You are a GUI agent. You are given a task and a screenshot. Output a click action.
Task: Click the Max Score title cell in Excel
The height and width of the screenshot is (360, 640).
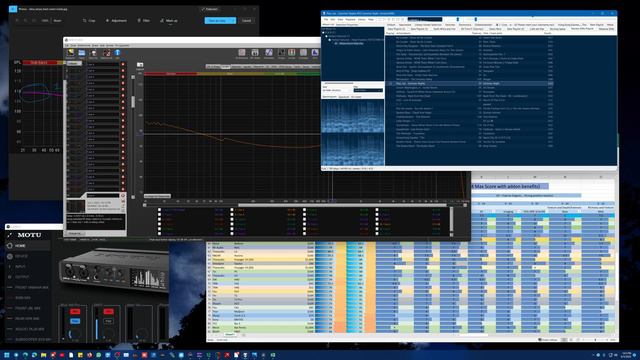[x=509, y=186]
